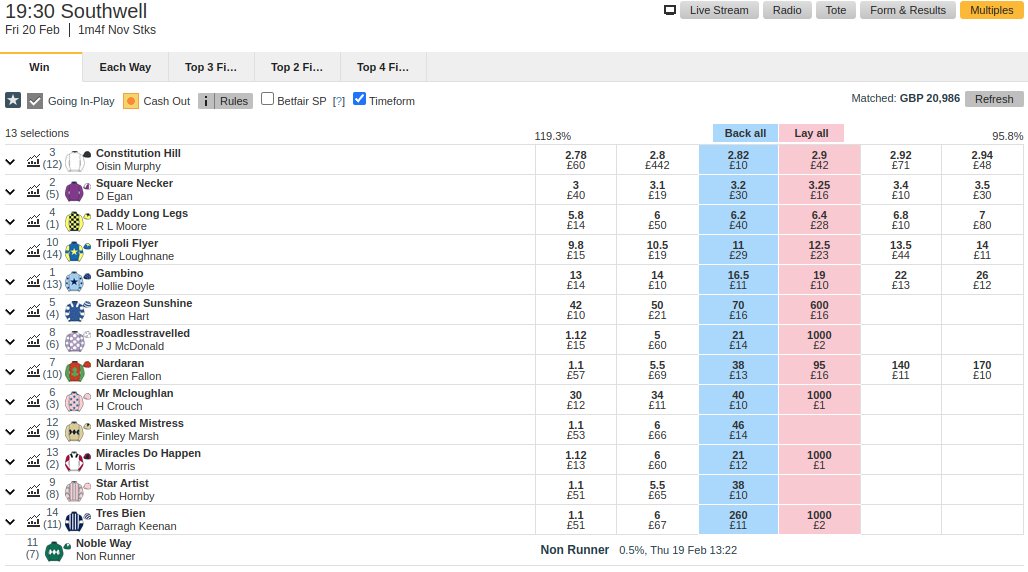Image resolution: width=1028 pixels, height=572 pixels.
Task: Click Noble Way green silks icon
Action: coord(57,551)
